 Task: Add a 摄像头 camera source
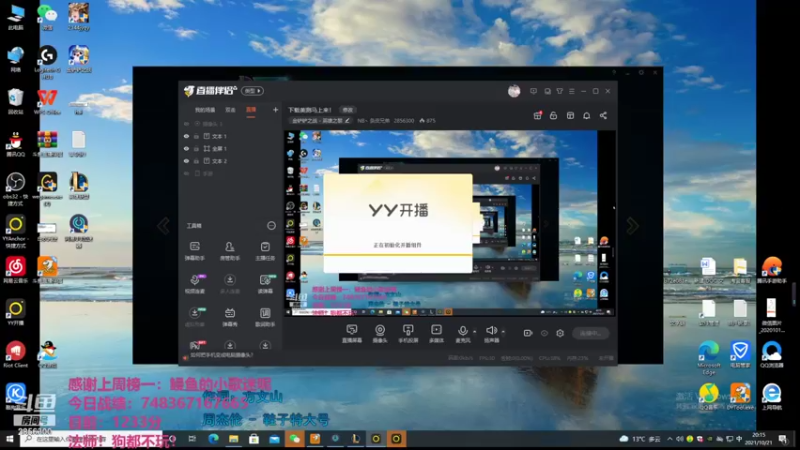[x=380, y=333]
